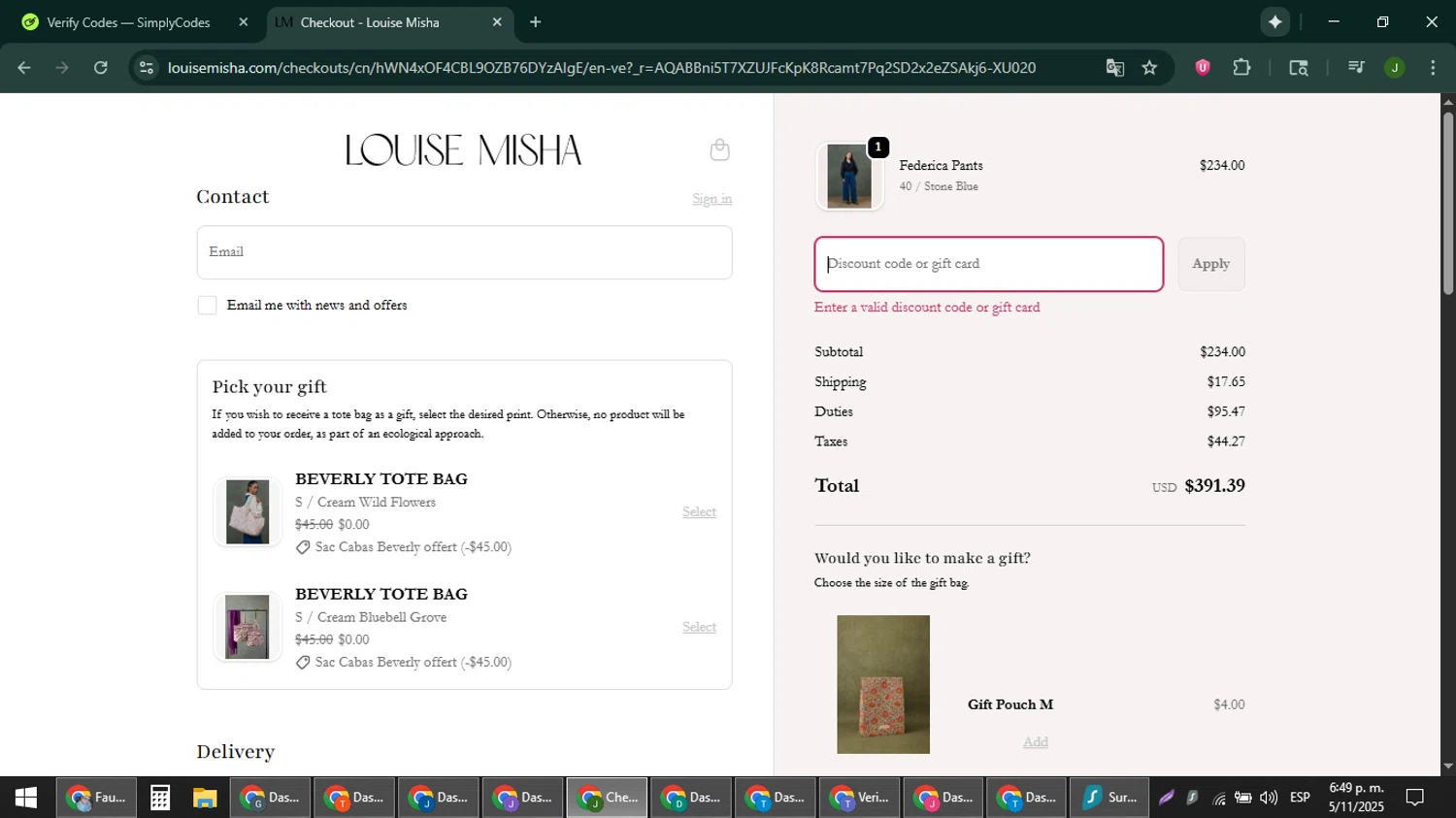Open Chrome profile J avatar

pos(1395,68)
